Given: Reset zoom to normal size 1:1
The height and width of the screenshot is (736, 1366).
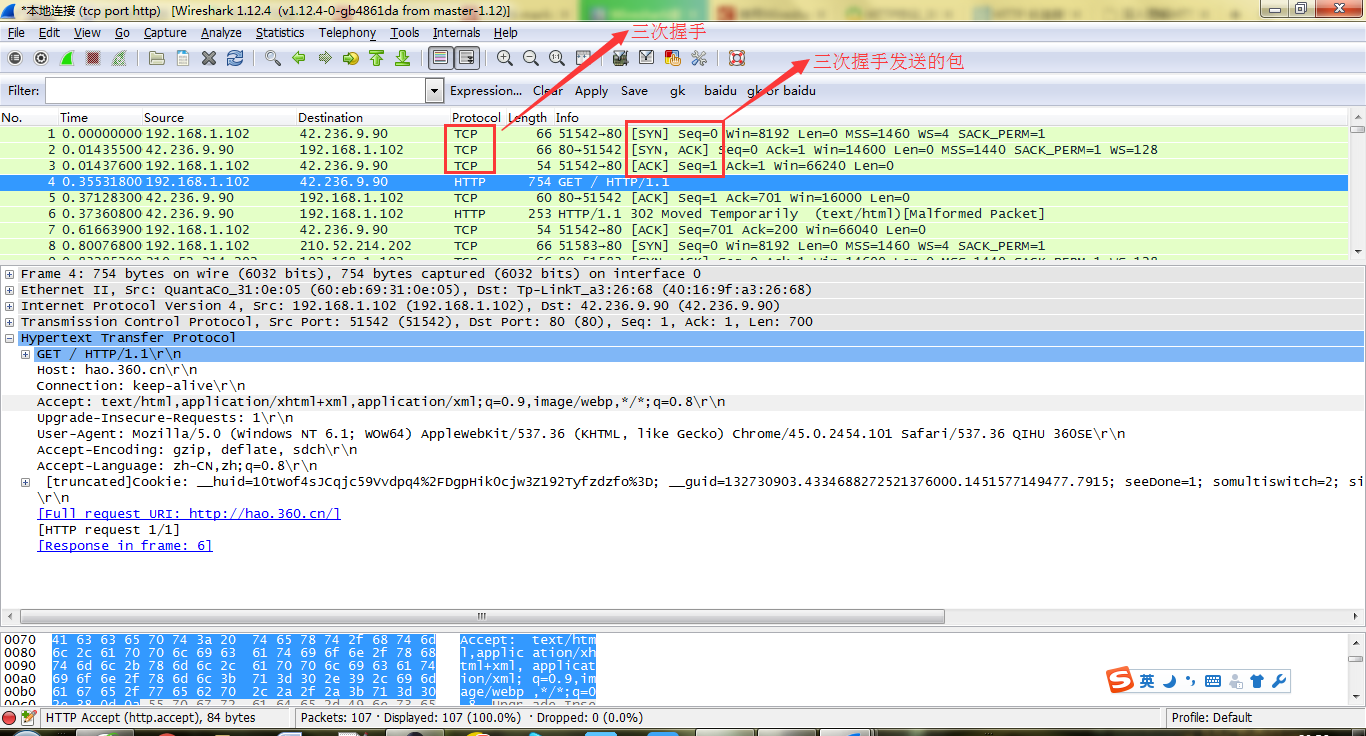Looking at the screenshot, I should (557, 58).
